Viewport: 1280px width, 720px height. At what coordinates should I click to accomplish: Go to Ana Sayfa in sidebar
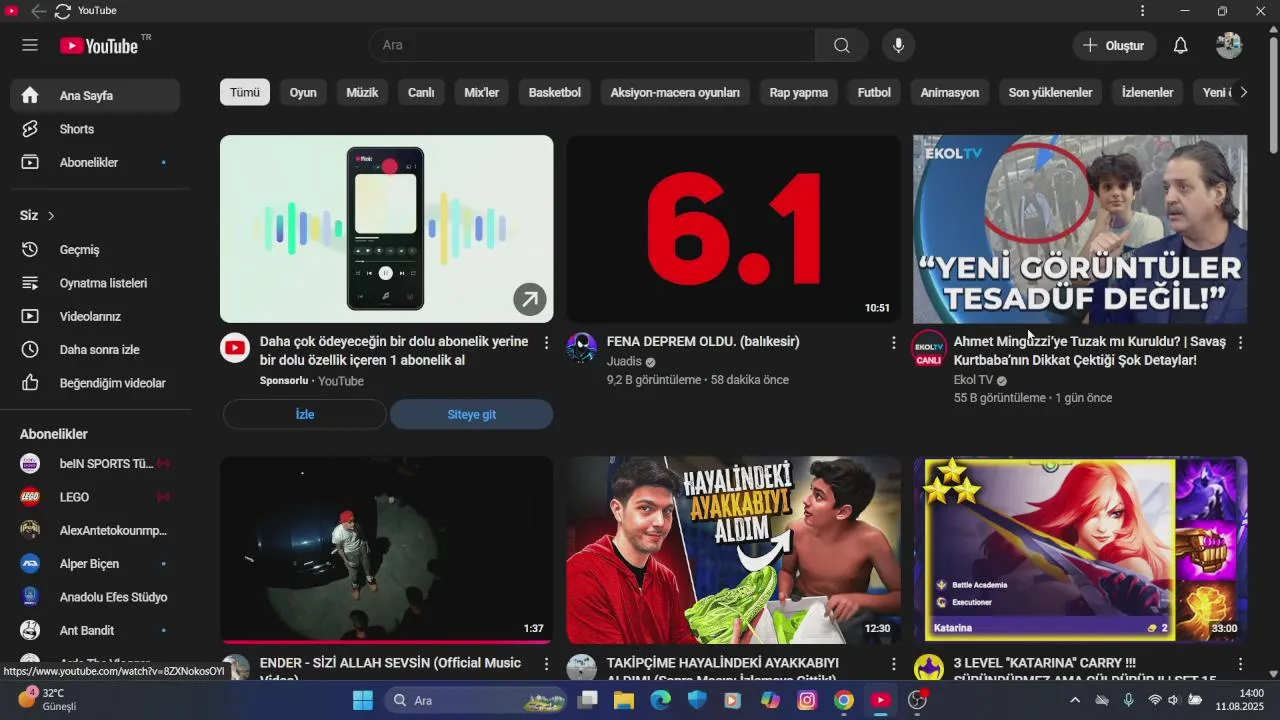tap(95, 96)
